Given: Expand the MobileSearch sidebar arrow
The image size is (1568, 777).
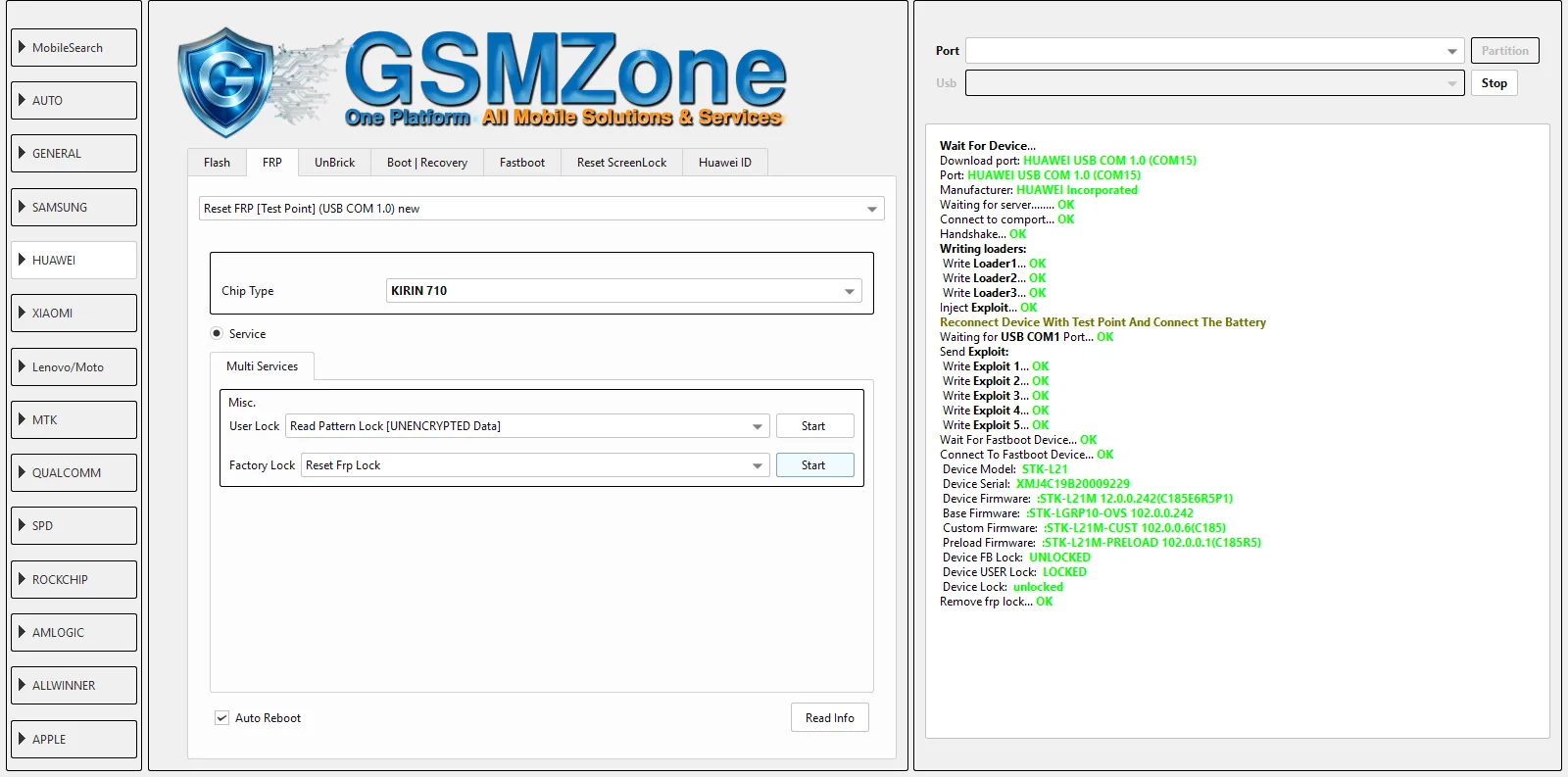Looking at the screenshot, I should (22, 47).
